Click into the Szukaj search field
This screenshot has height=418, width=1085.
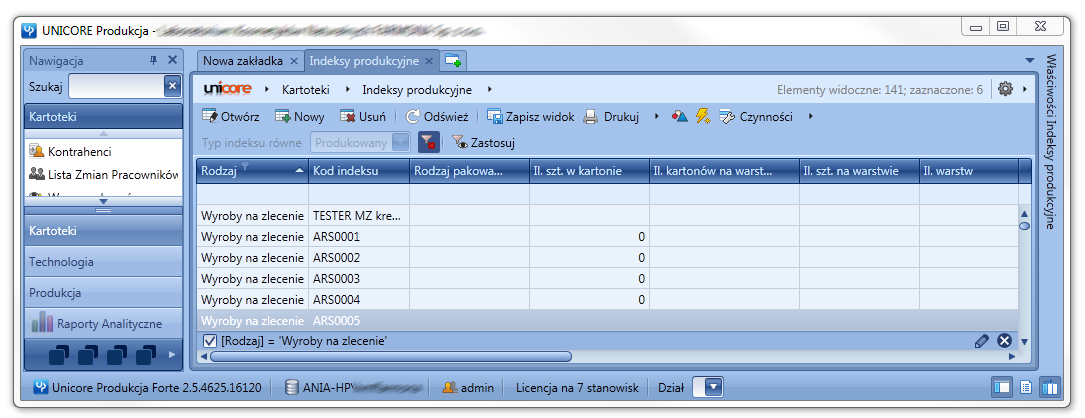(x=115, y=88)
